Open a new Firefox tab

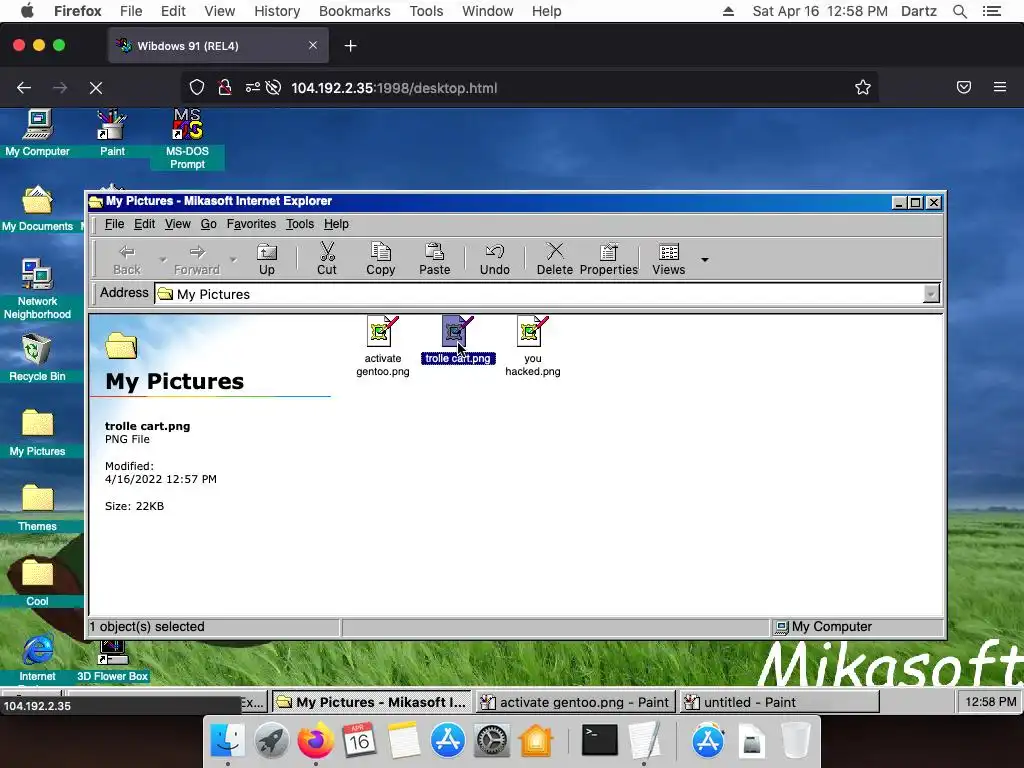tap(351, 46)
